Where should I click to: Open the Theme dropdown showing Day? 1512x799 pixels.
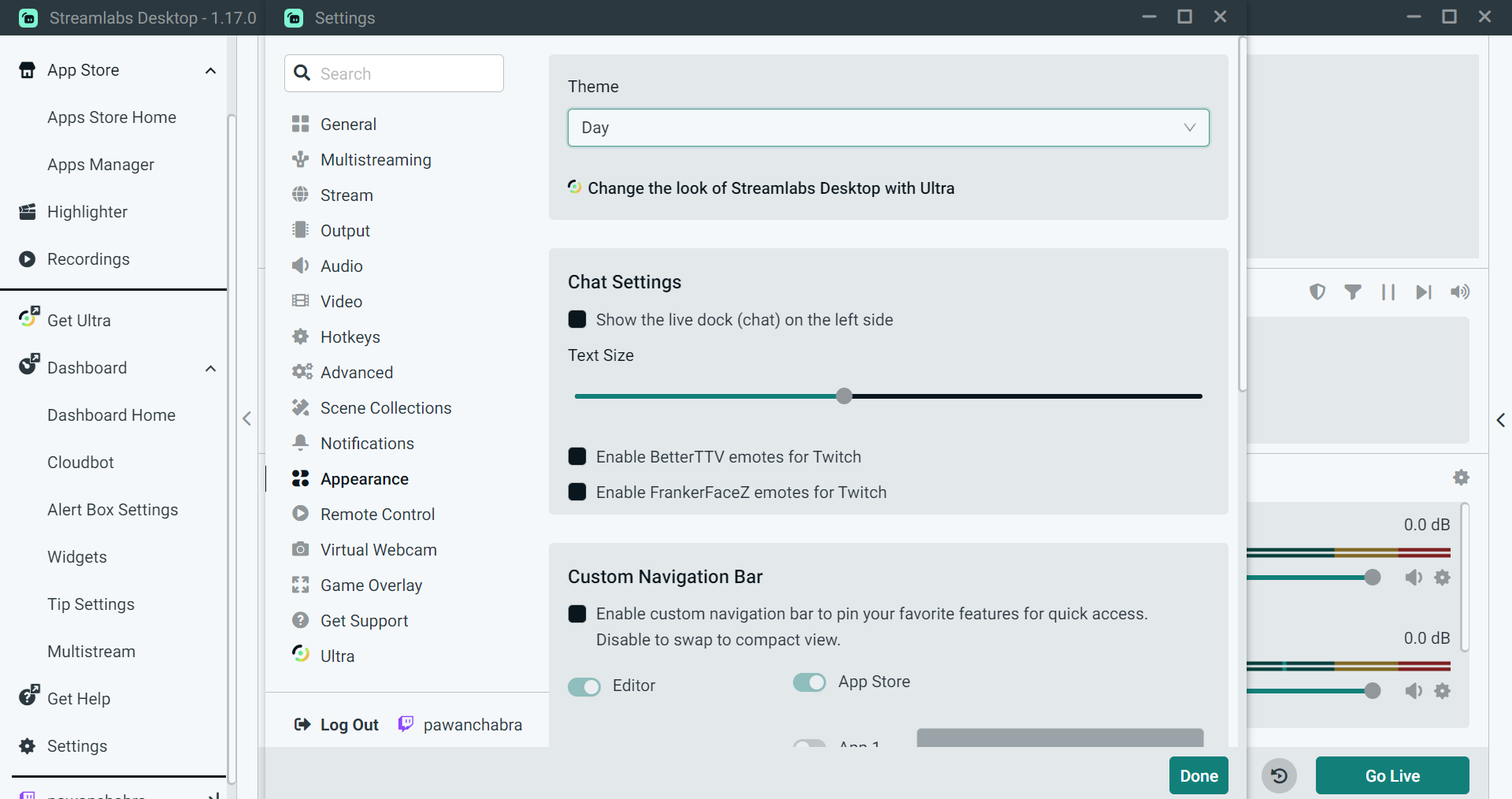(888, 128)
